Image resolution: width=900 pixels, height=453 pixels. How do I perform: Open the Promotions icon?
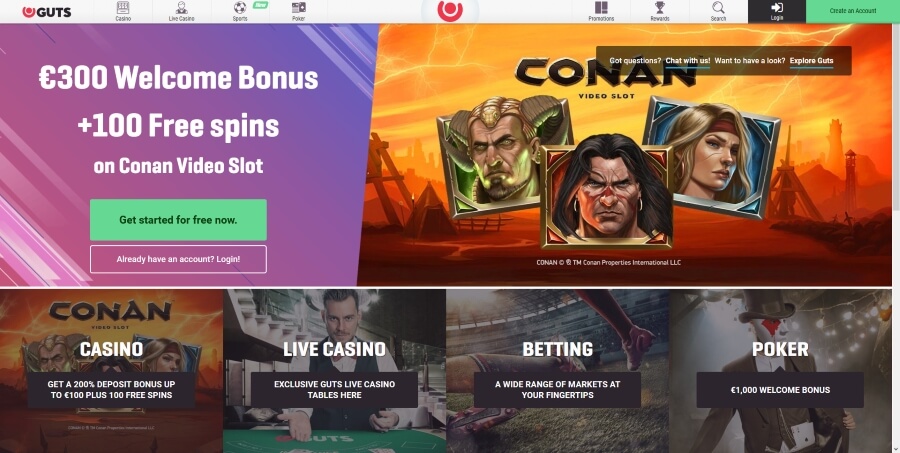click(x=601, y=8)
